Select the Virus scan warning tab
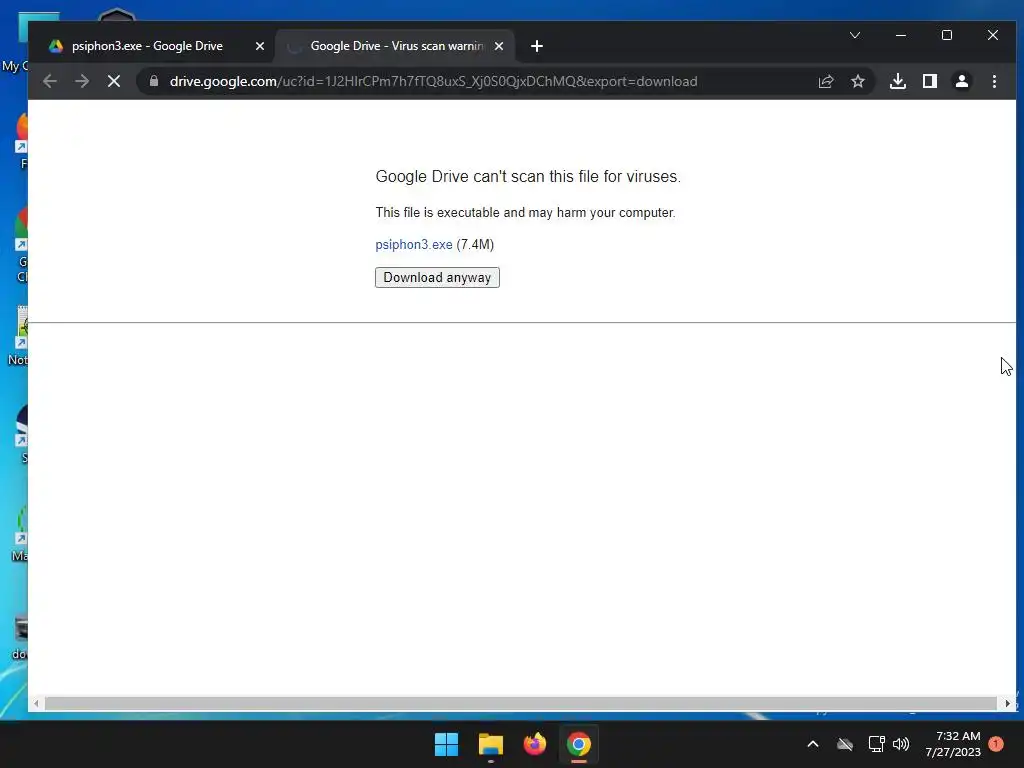 [395, 46]
